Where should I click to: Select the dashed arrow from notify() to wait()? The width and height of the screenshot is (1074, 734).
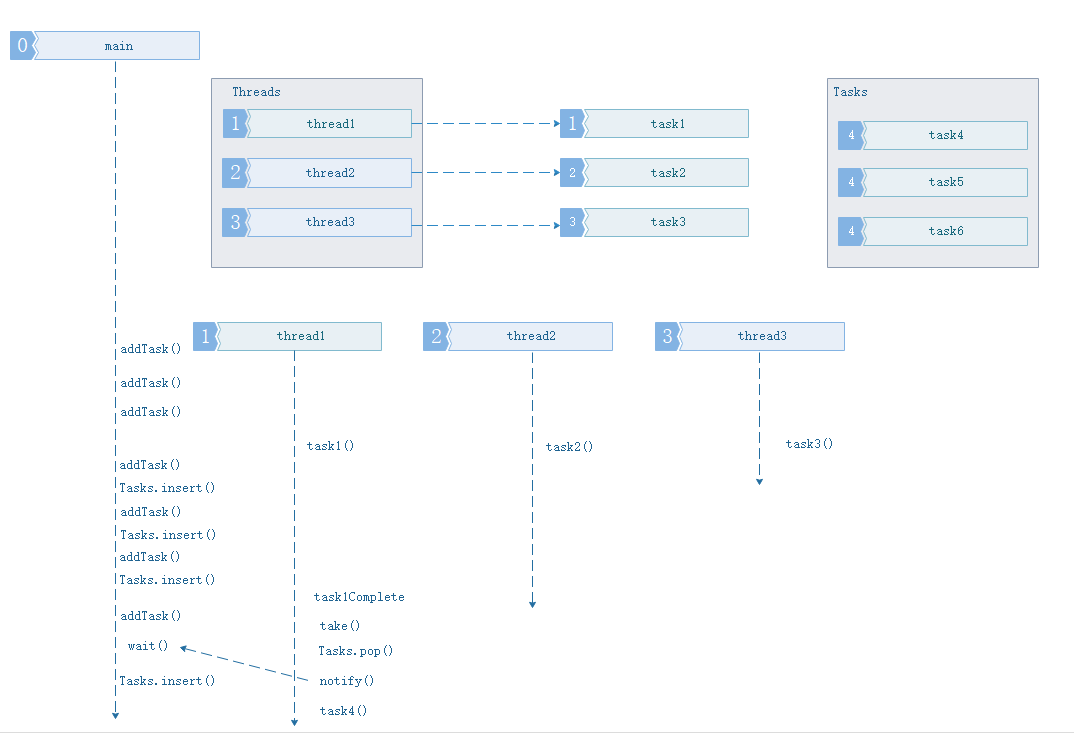point(244,664)
